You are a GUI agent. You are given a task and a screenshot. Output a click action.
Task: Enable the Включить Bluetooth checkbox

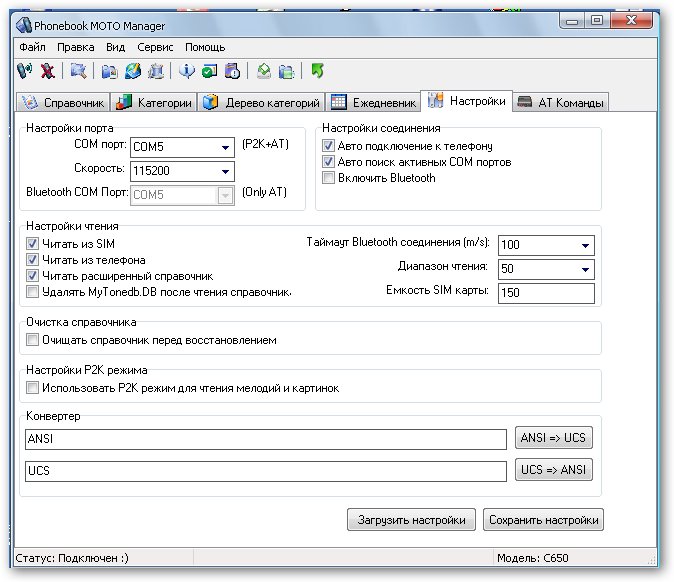[x=328, y=178]
